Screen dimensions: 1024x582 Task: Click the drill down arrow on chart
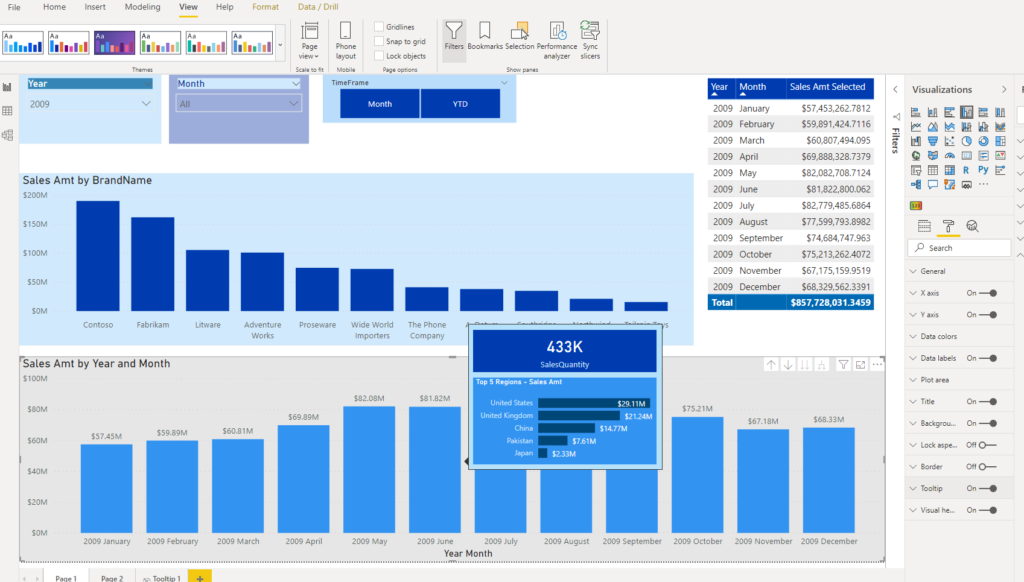click(x=788, y=364)
